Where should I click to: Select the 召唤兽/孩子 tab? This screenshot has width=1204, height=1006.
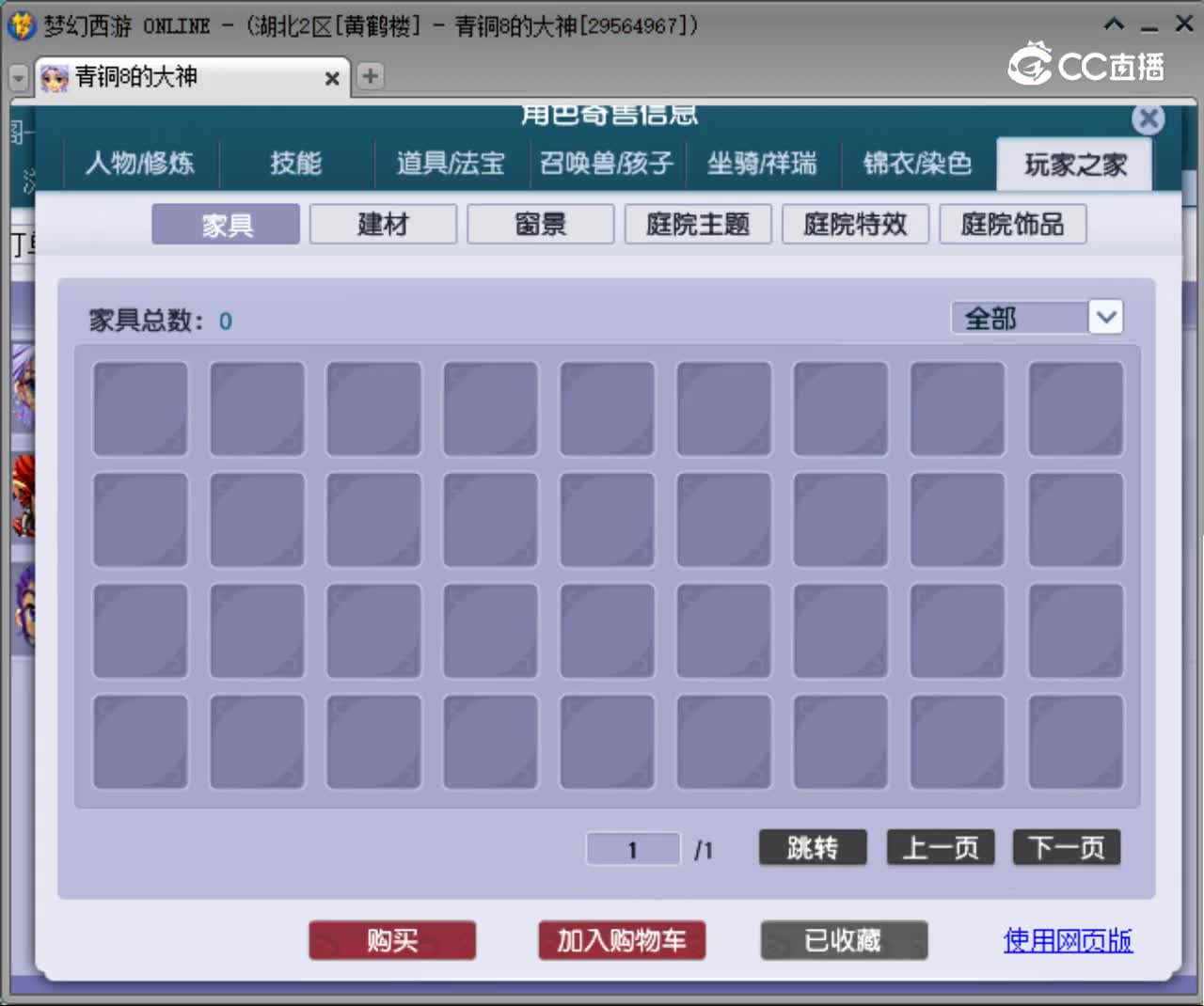point(607,164)
